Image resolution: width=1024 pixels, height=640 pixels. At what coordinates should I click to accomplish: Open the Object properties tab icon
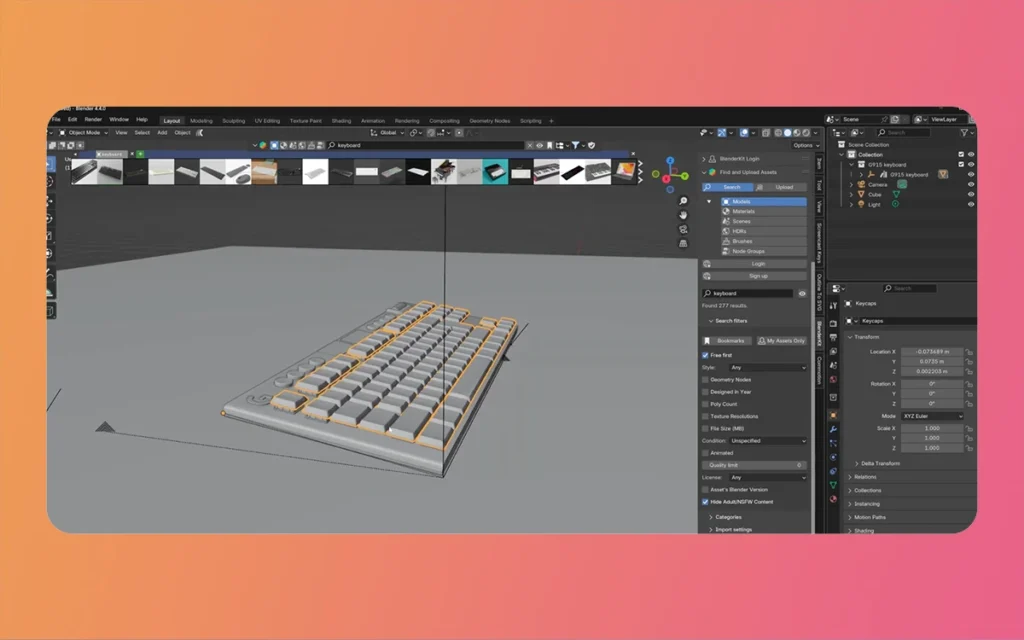coord(833,415)
